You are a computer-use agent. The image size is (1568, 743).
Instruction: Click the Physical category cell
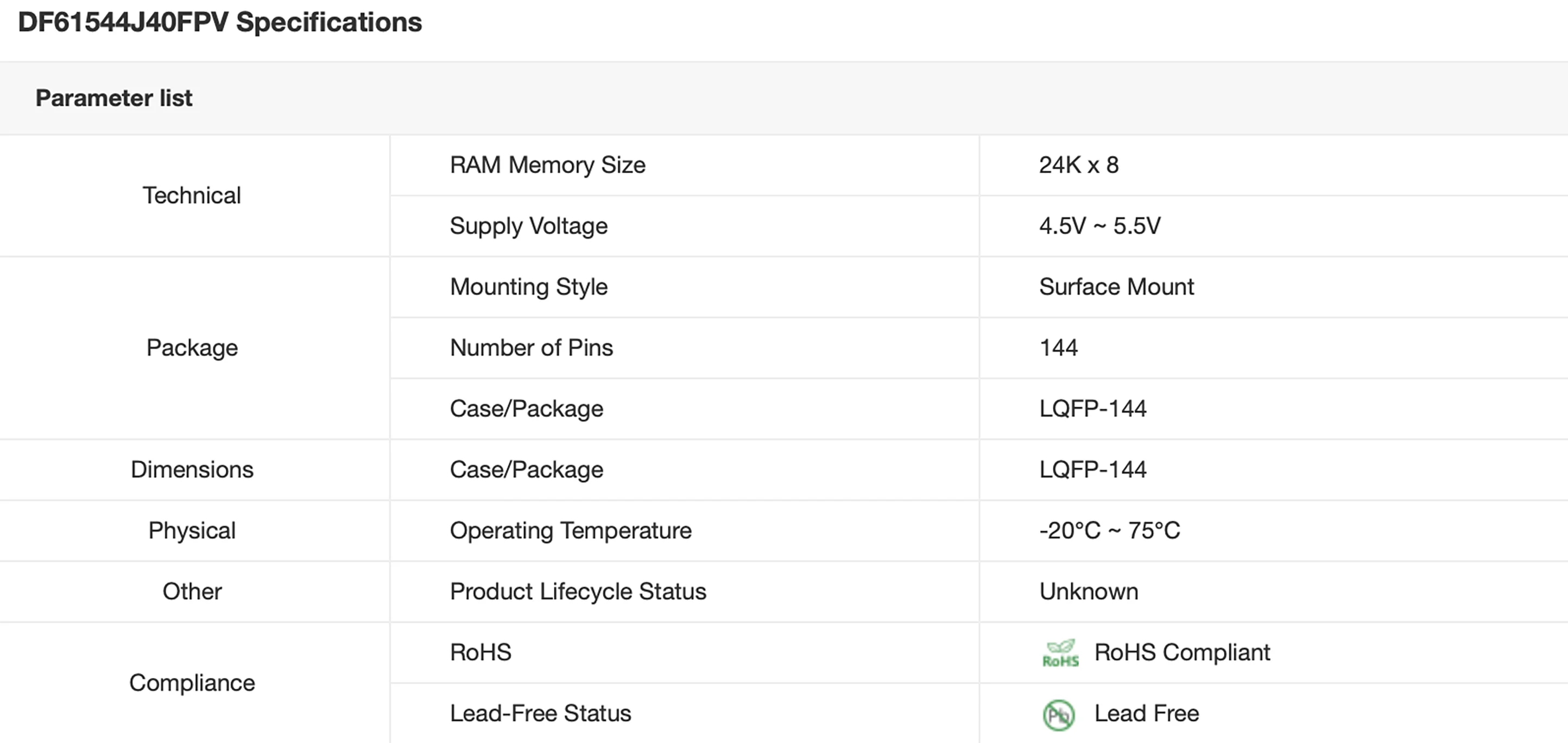click(192, 531)
